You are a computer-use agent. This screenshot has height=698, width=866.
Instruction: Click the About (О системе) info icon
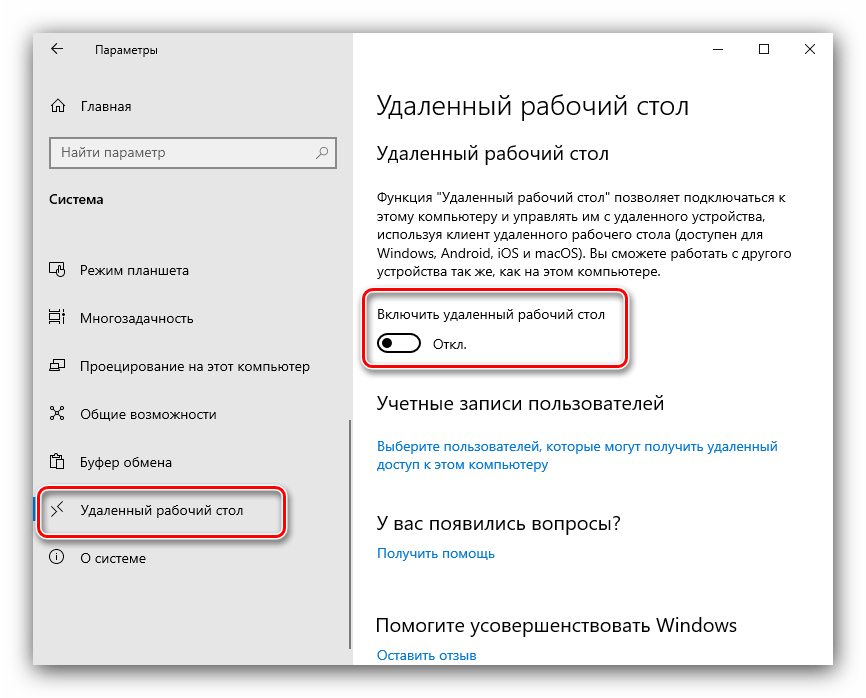pyautogui.click(x=57, y=557)
